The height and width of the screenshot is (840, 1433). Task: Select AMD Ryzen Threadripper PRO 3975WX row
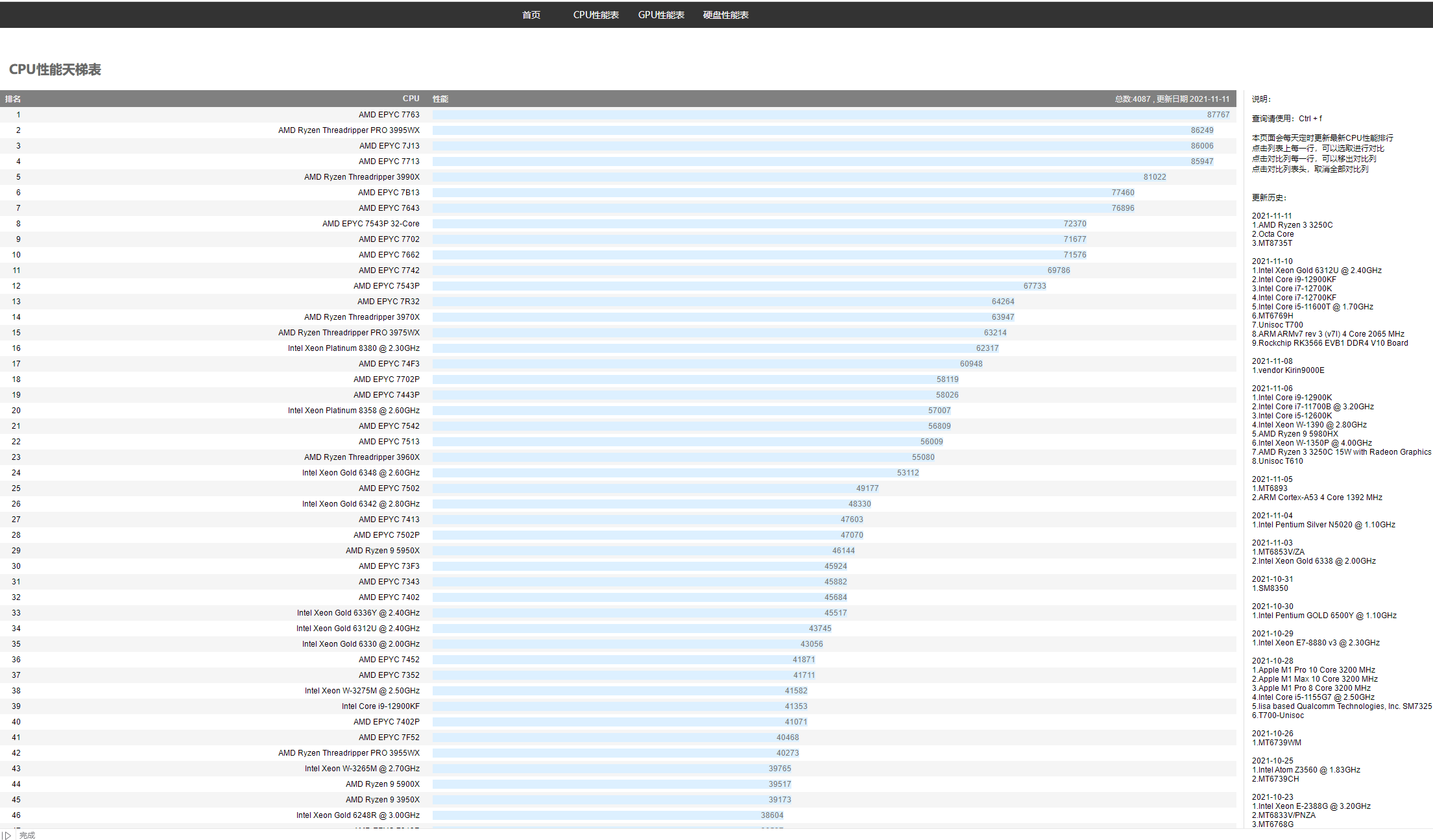pos(618,333)
